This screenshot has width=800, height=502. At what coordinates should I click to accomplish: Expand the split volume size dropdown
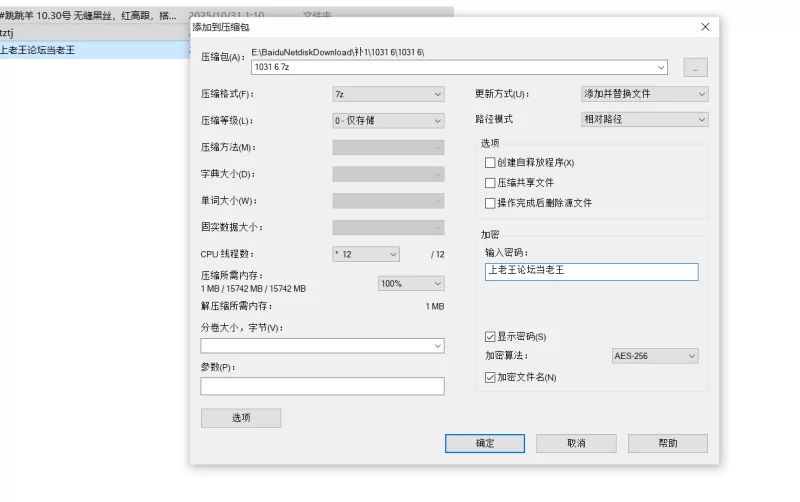click(x=322, y=346)
